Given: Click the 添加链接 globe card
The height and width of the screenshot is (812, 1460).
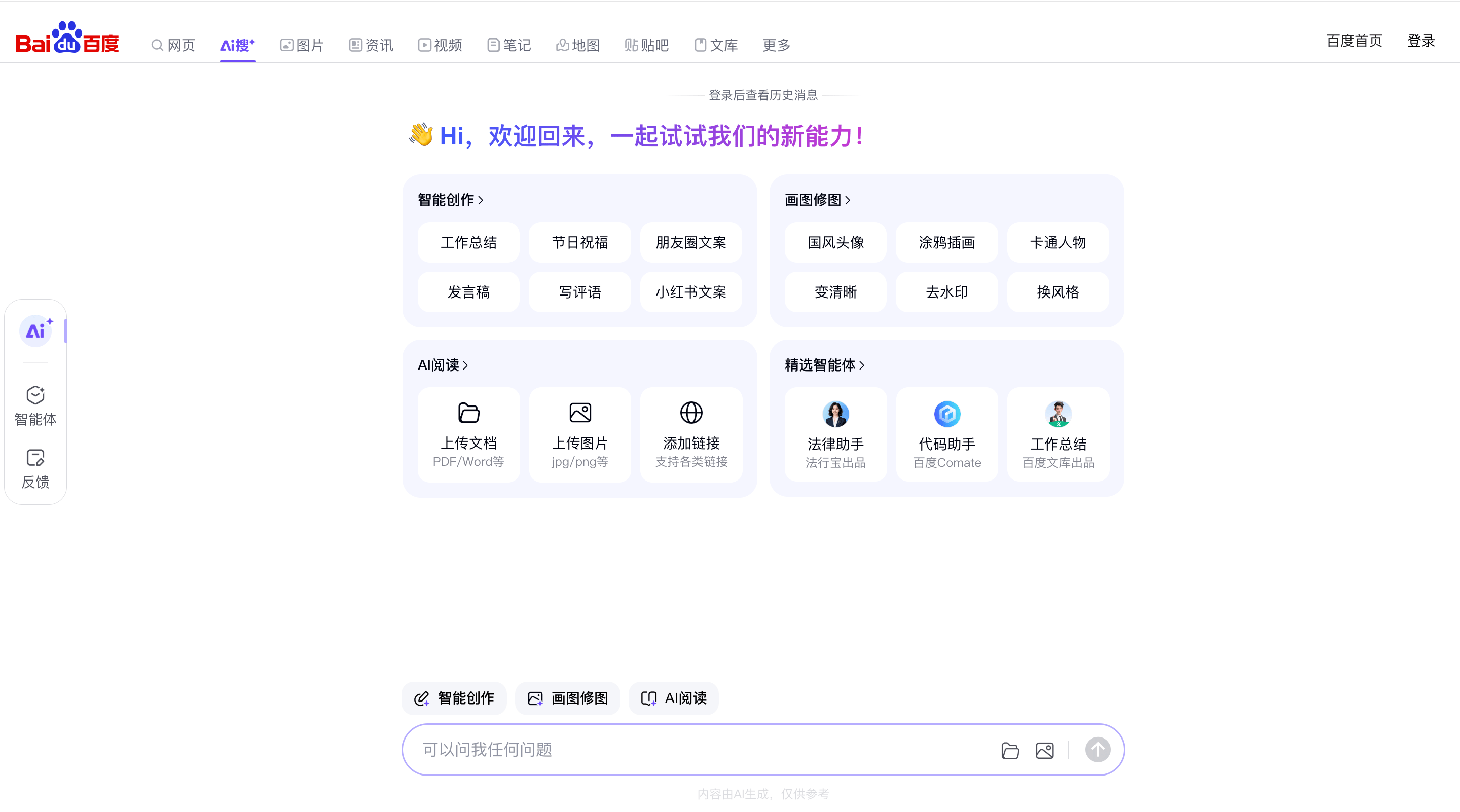Looking at the screenshot, I should 691,434.
